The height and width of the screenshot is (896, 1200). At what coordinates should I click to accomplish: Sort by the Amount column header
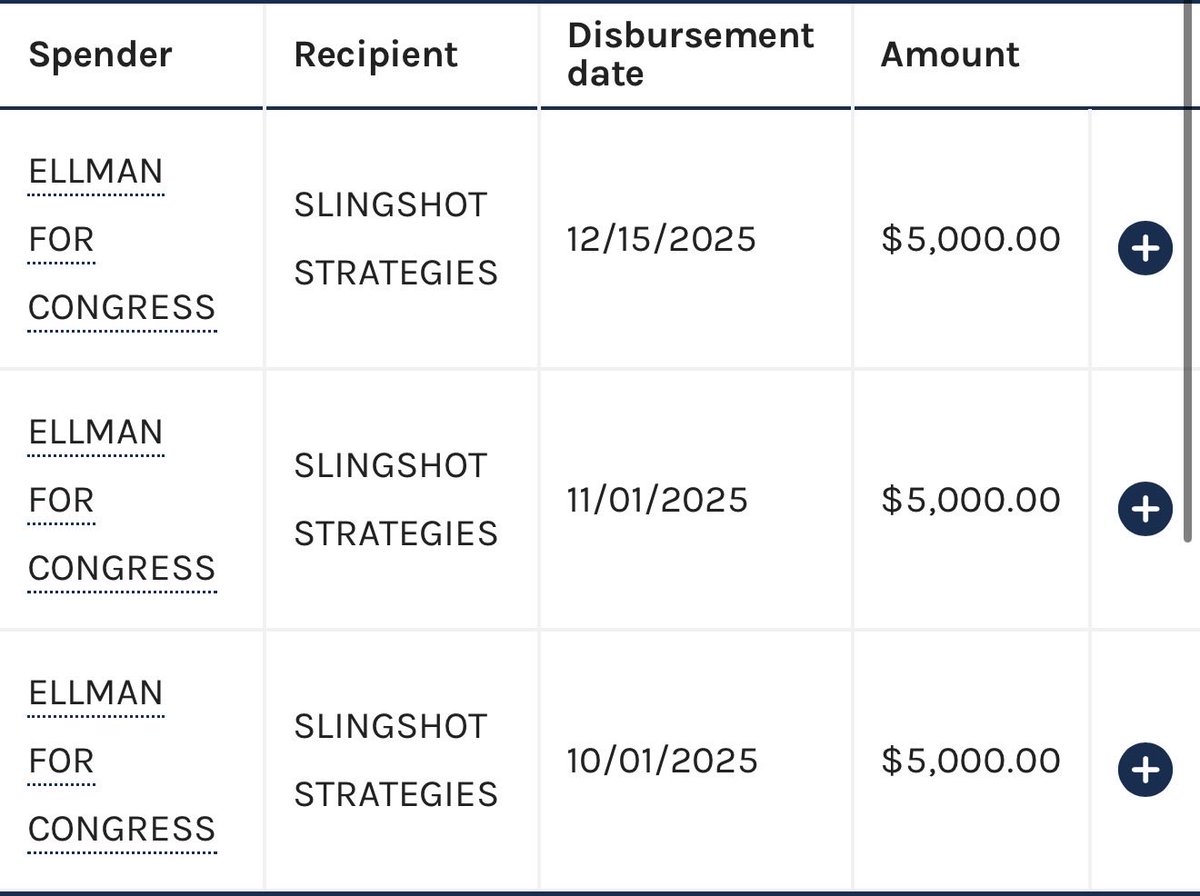pyautogui.click(x=950, y=54)
